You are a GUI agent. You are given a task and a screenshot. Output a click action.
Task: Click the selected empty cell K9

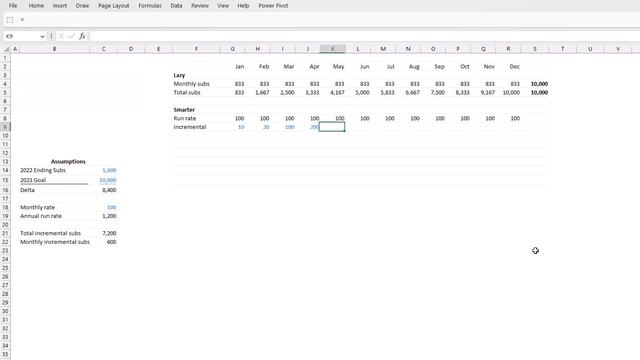[332, 127]
